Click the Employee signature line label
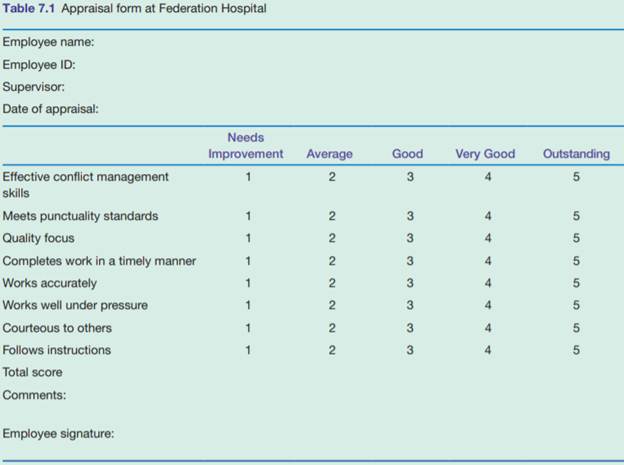This screenshot has width=624, height=465. coord(59,434)
